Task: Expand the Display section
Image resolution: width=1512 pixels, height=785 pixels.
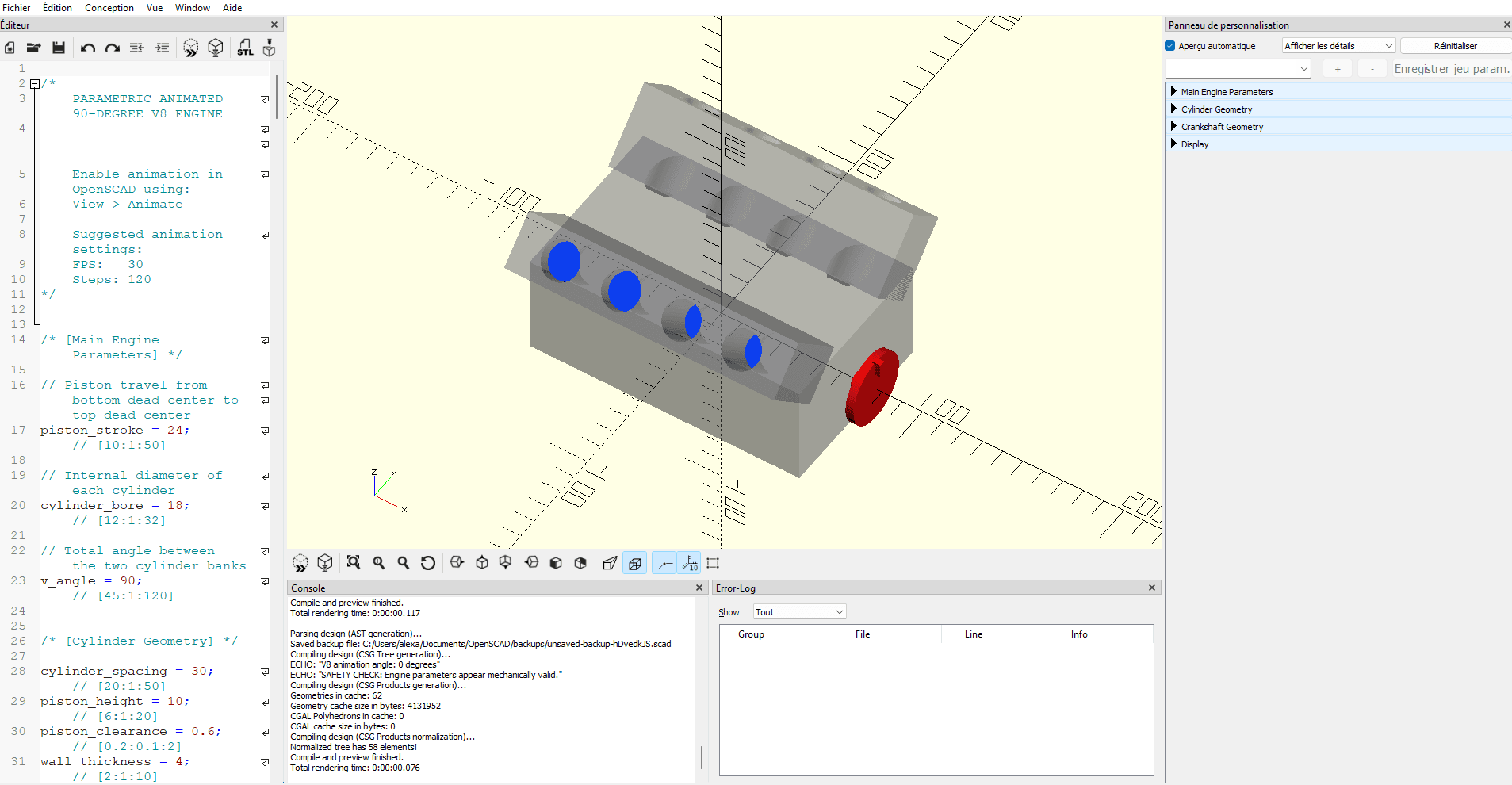Action: click(x=1338, y=144)
